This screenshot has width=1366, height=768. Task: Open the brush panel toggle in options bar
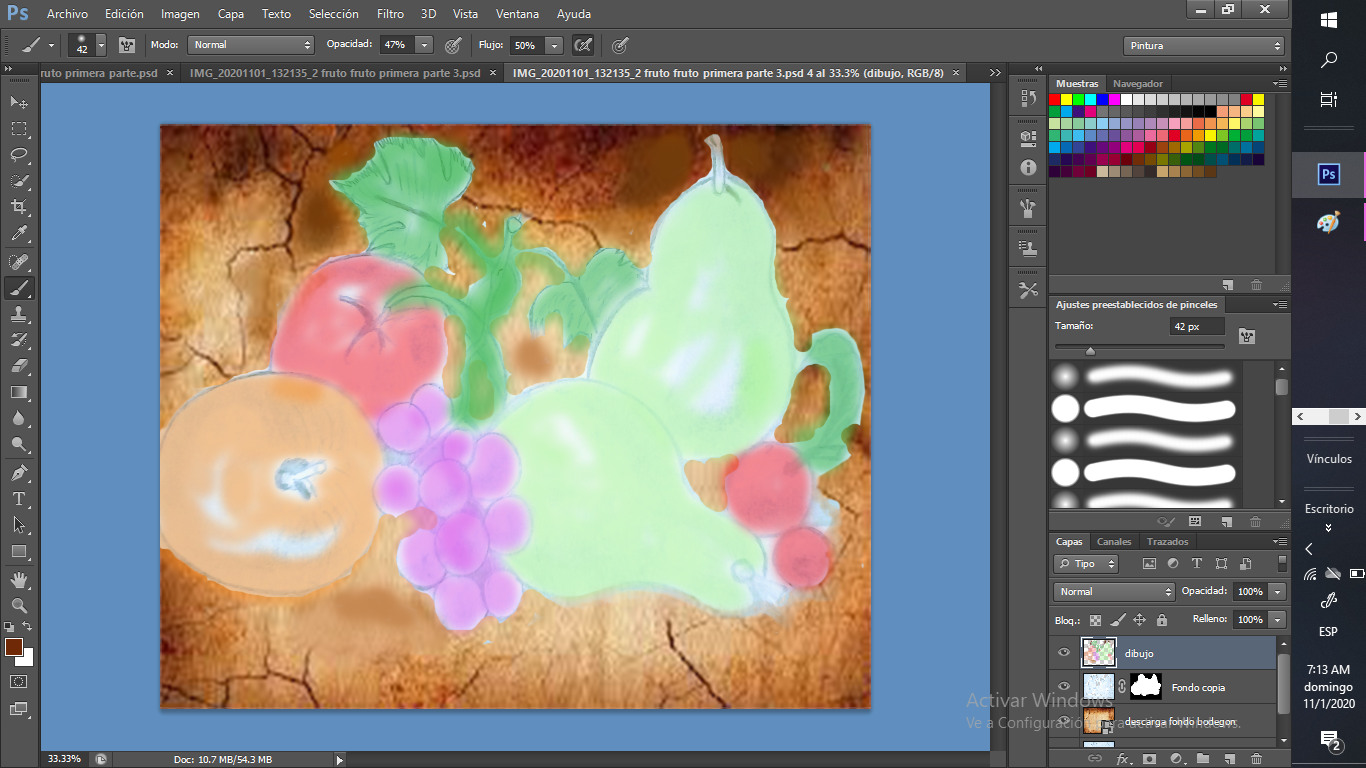(127, 45)
